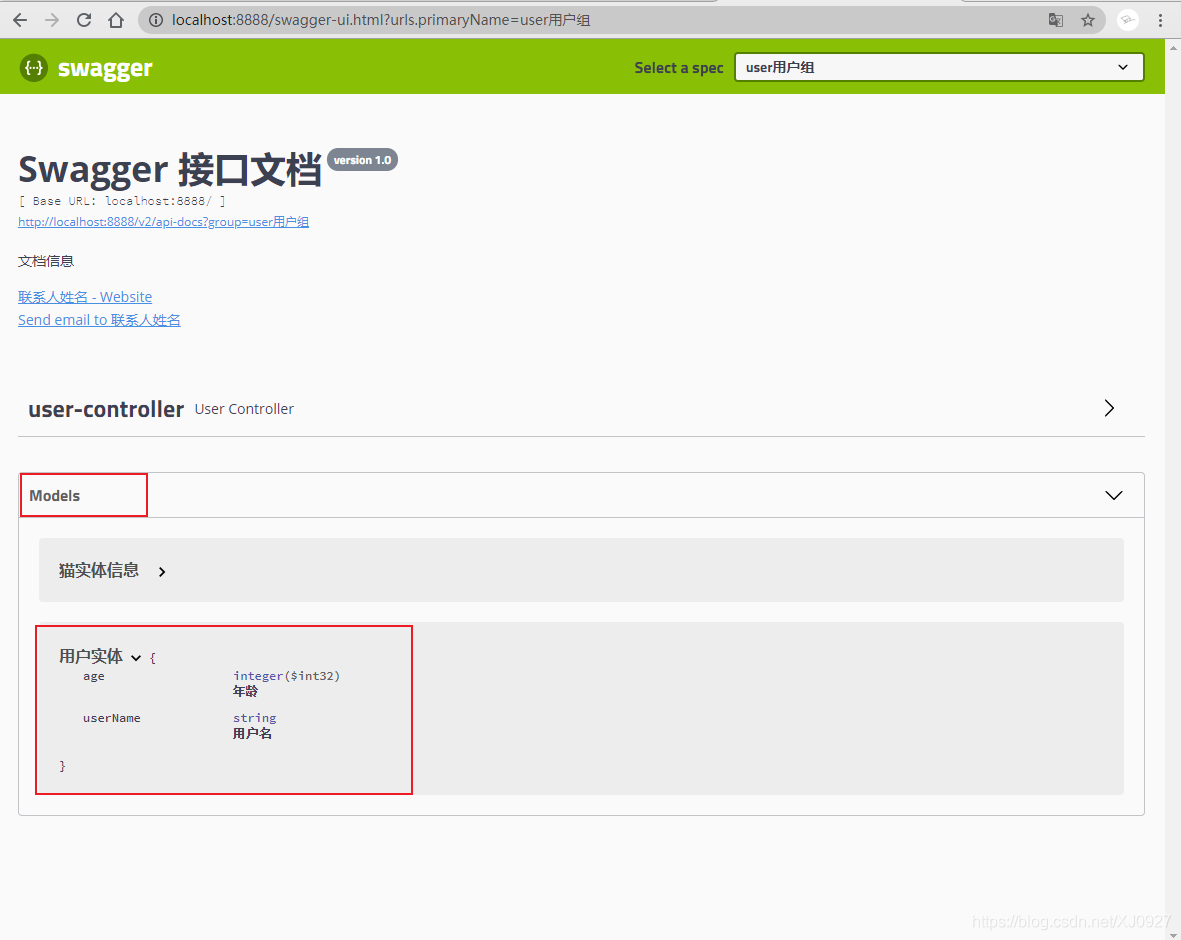Expand the user-controller section
This screenshot has height=940, width=1181.
1109,408
